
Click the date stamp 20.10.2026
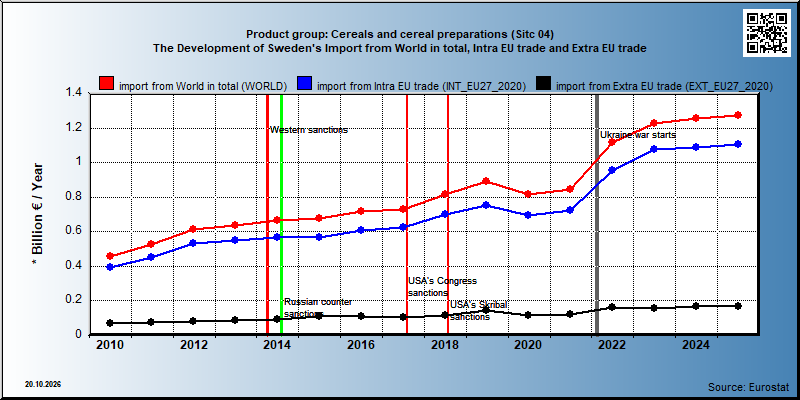(x=42, y=384)
